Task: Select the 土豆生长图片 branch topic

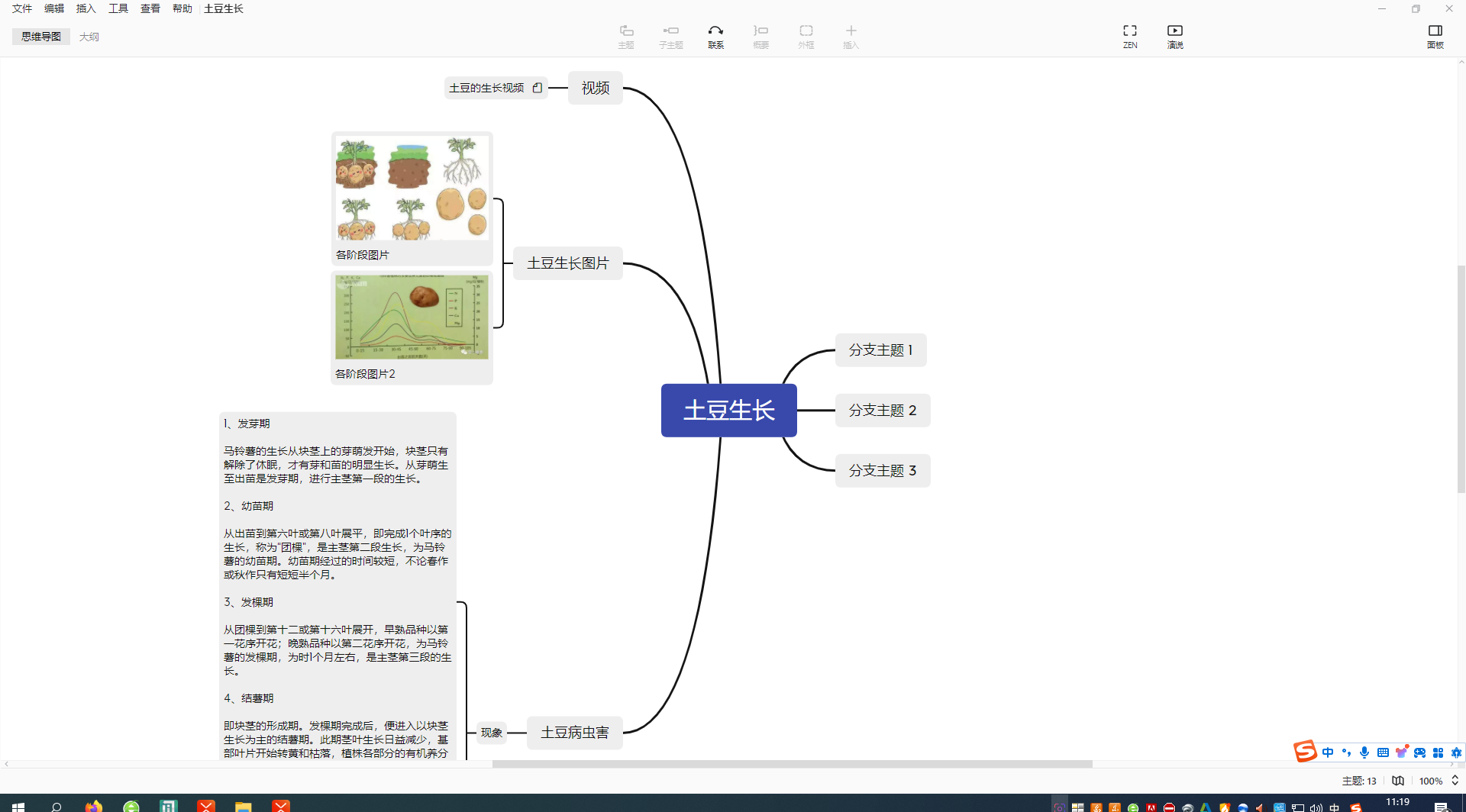Action: coord(568,263)
